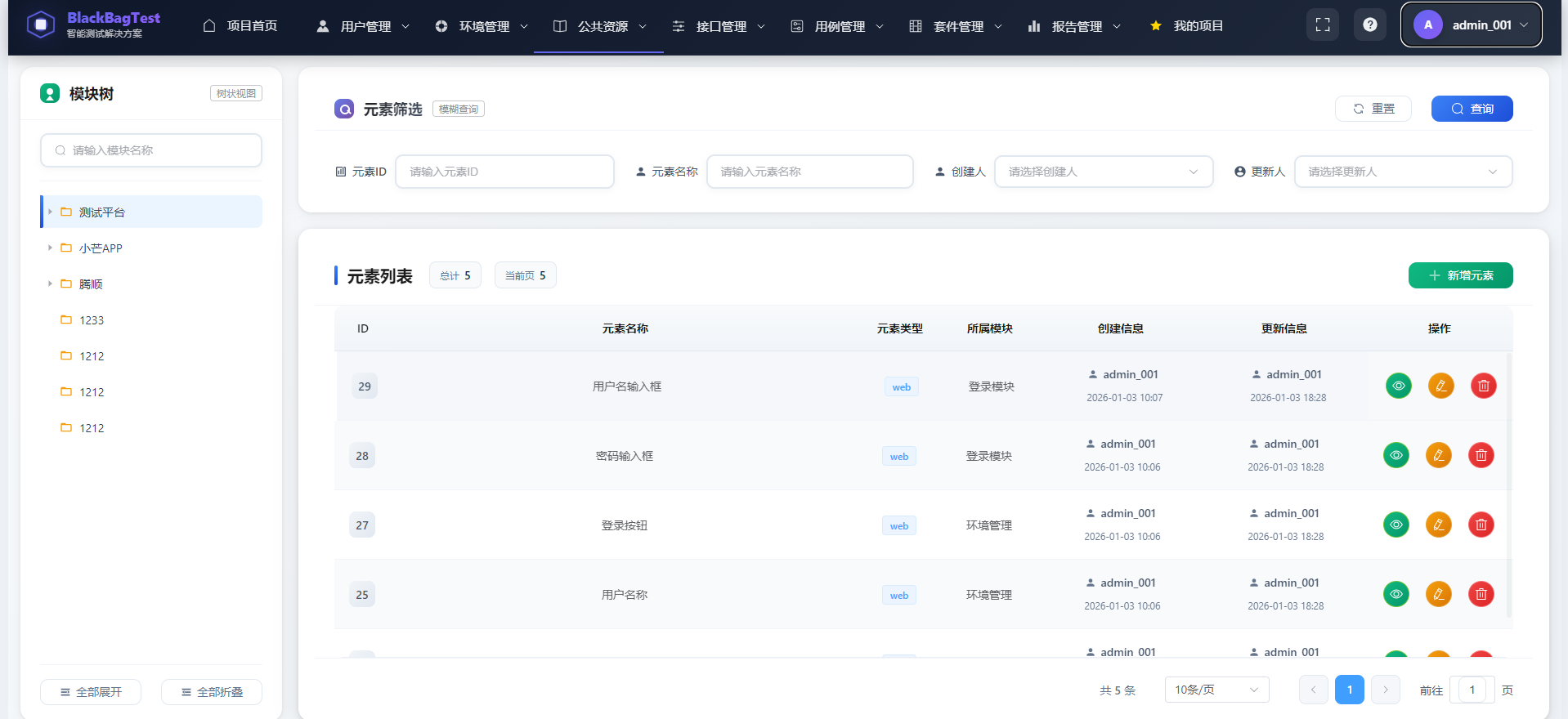Expand the 小芒APP tree node arrow
This screenshot has width=1568, height=719.
click(x=50, y=248)
